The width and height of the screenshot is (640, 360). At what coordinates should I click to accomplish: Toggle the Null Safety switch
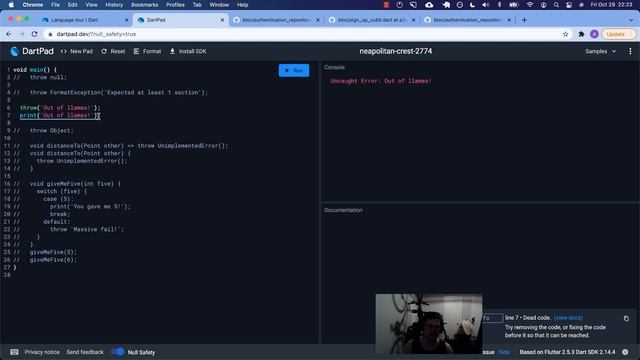(x=118, y=352)
